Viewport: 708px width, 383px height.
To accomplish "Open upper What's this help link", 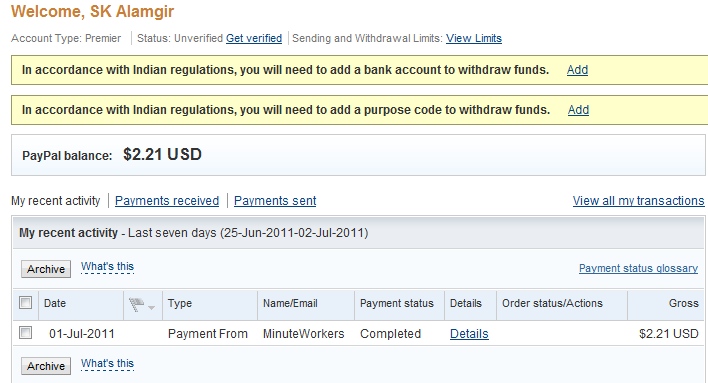I will pos(107,267).
